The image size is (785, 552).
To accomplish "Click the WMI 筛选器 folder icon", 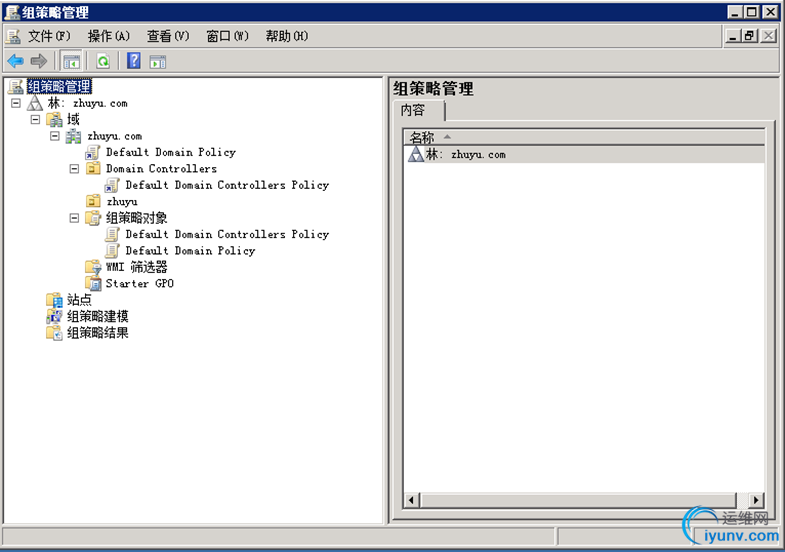I will coord(93,267).
